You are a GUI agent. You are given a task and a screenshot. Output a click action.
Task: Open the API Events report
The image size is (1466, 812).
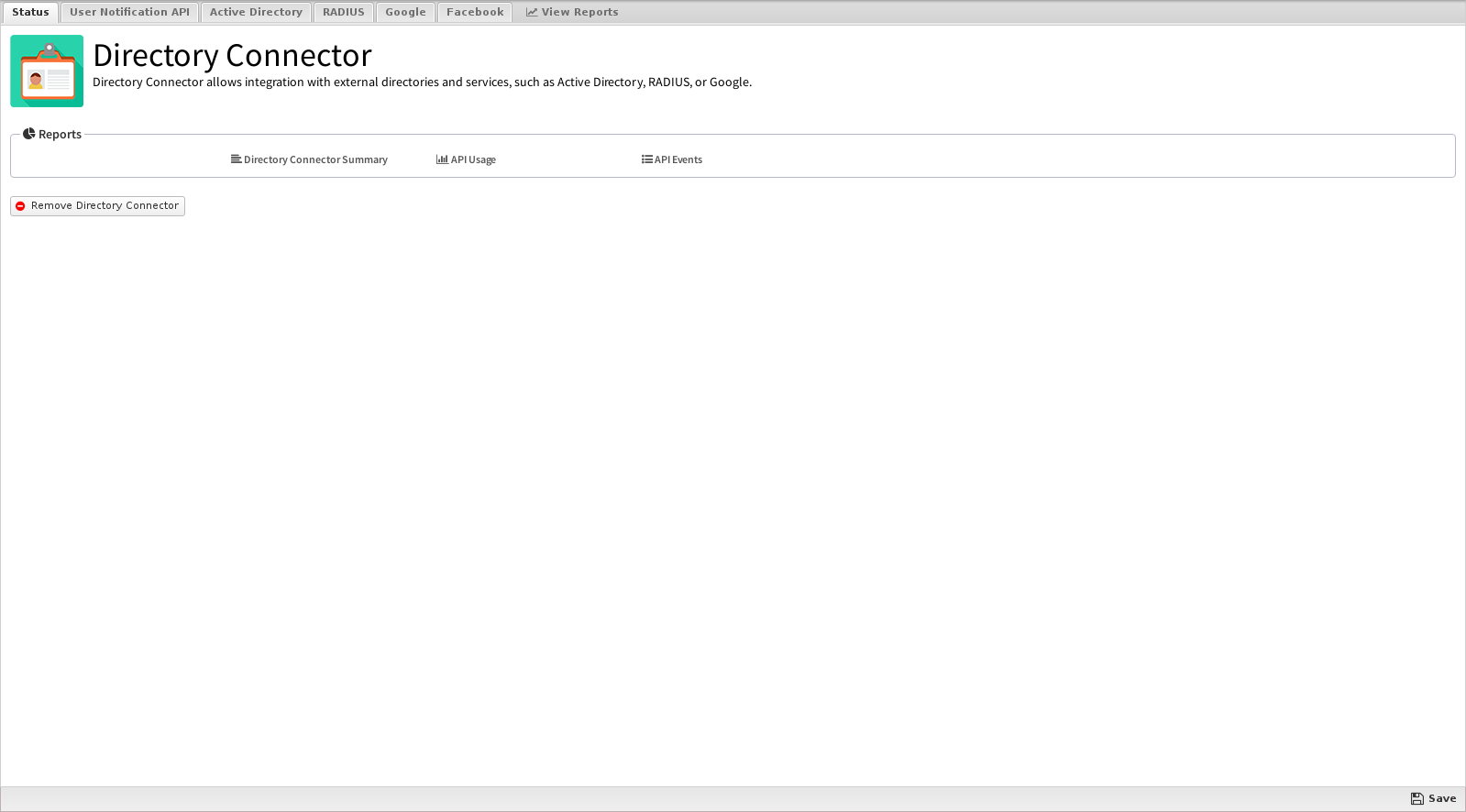click(672, 159)
